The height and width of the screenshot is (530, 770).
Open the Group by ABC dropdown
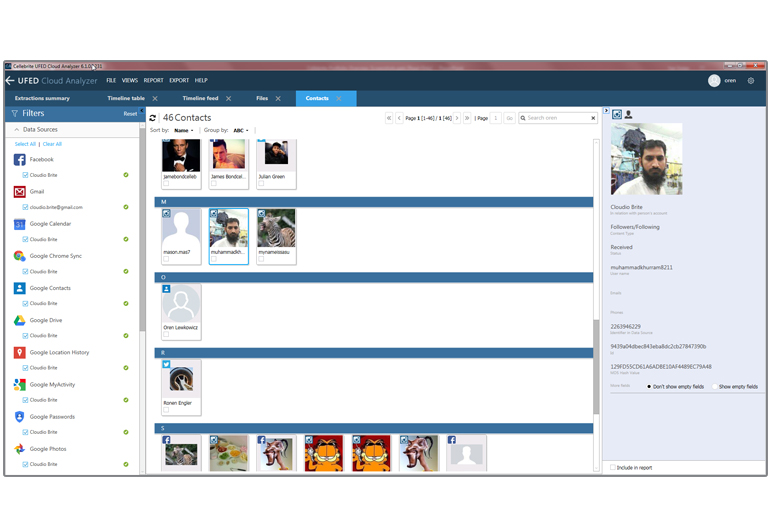tap(241, 131)
